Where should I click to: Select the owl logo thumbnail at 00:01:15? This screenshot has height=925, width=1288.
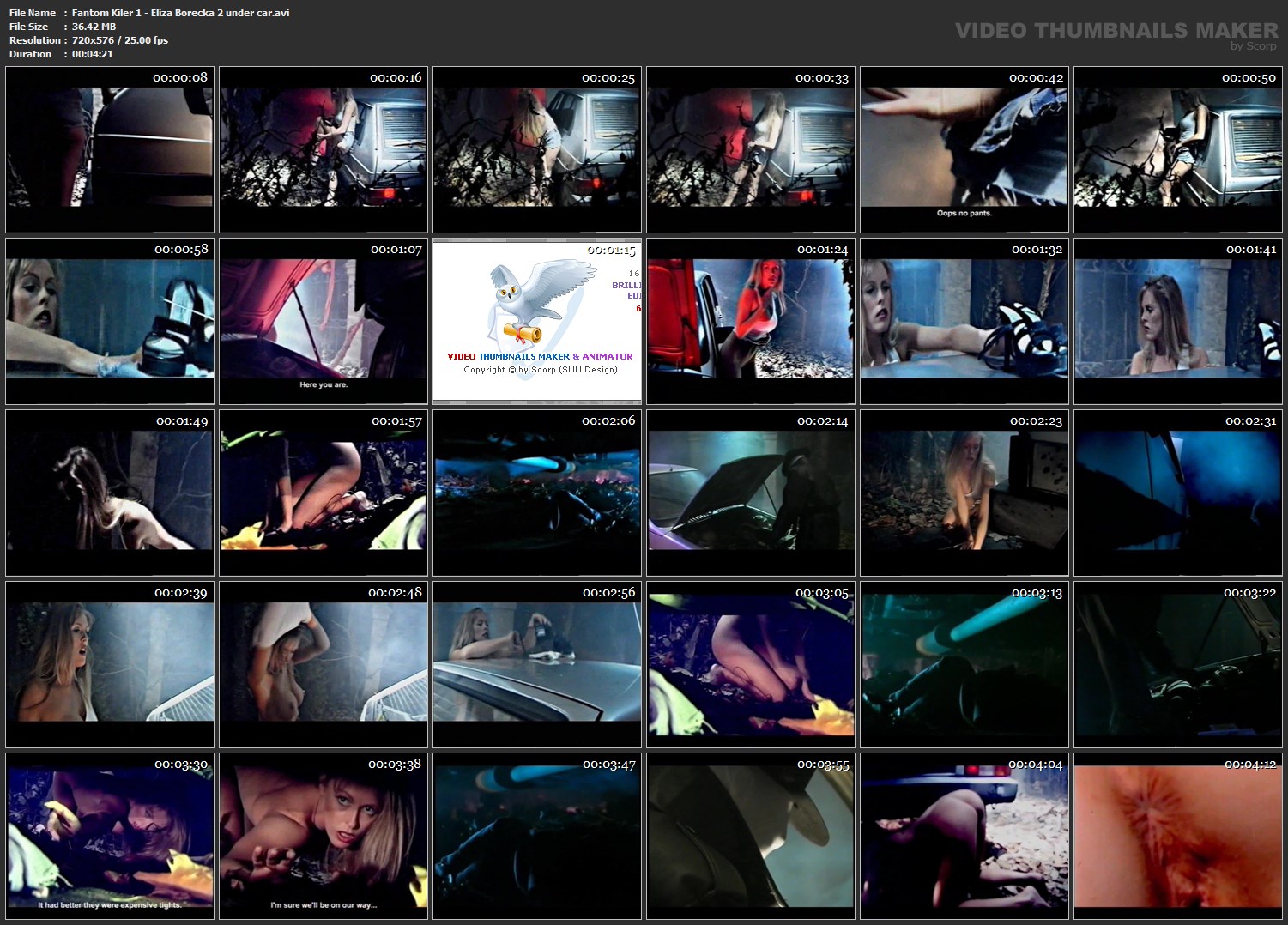[x=537, y=321]
